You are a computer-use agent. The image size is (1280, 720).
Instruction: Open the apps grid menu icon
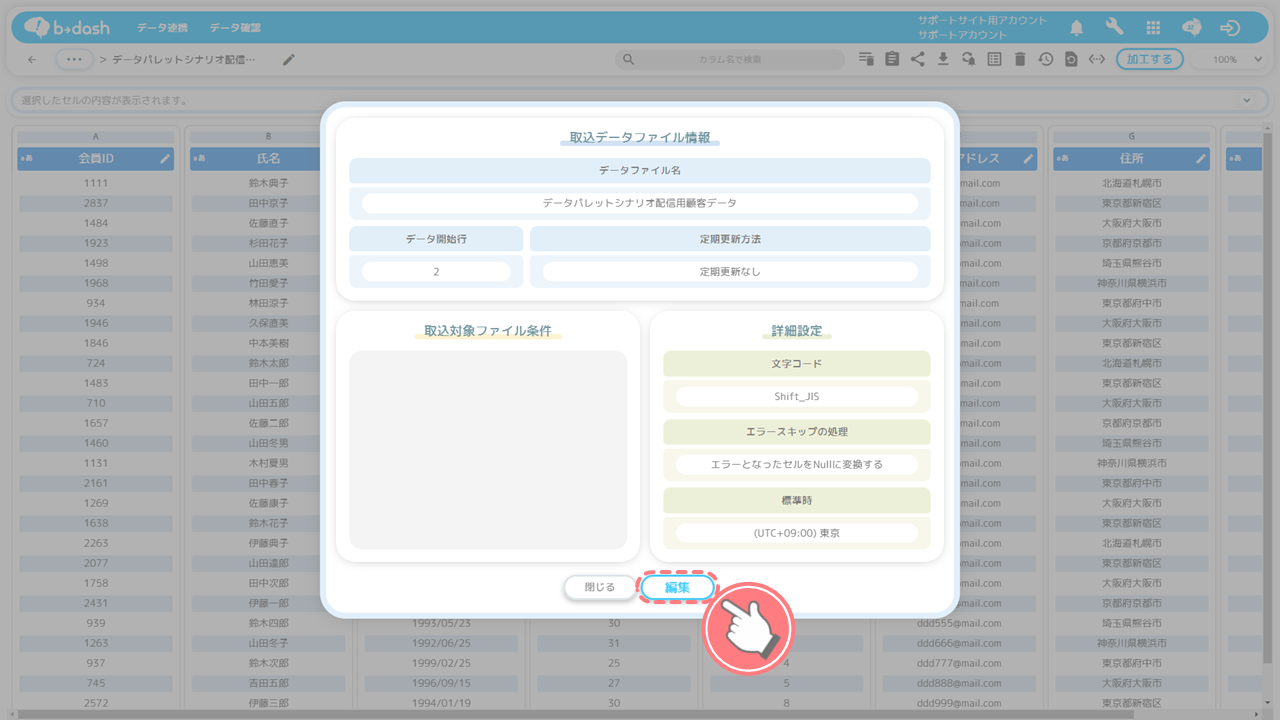(1153, 28)
